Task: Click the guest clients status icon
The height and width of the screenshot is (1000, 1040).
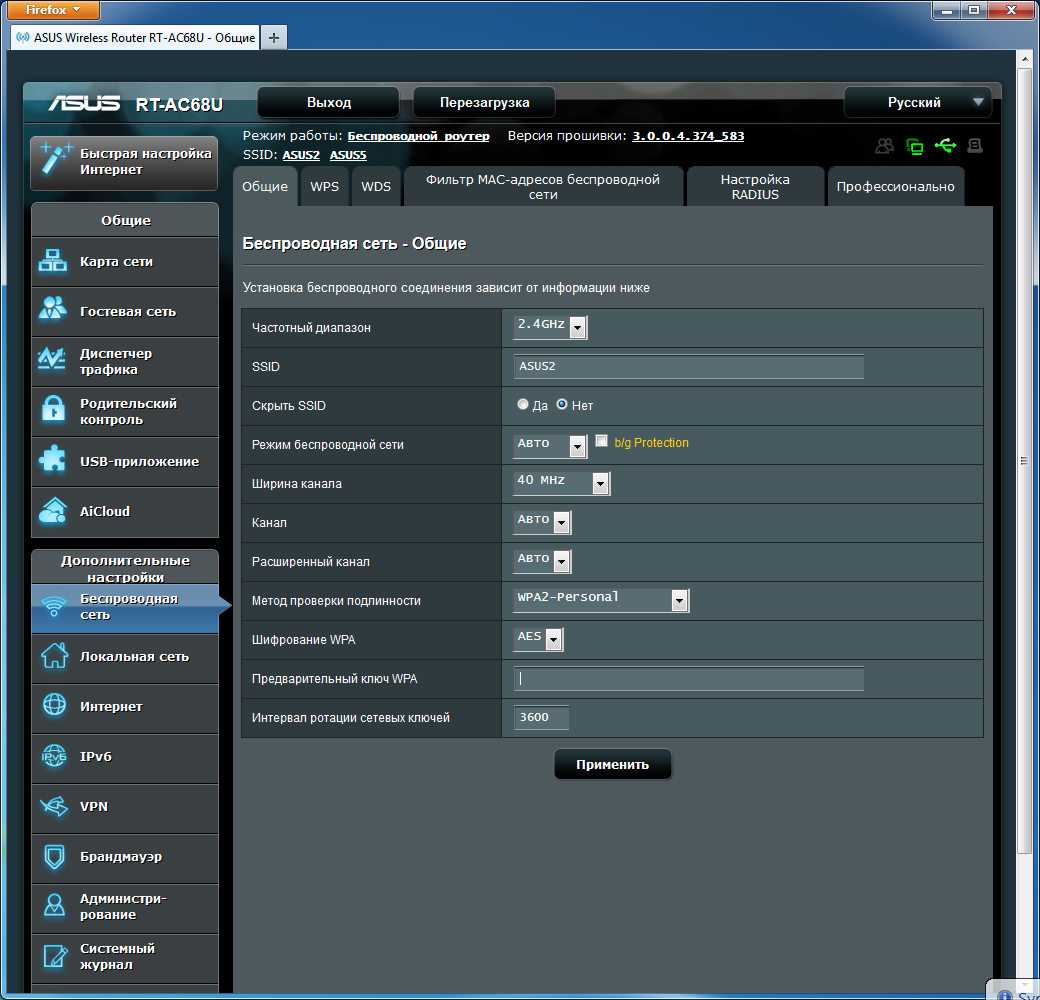Action: (884, 146)
